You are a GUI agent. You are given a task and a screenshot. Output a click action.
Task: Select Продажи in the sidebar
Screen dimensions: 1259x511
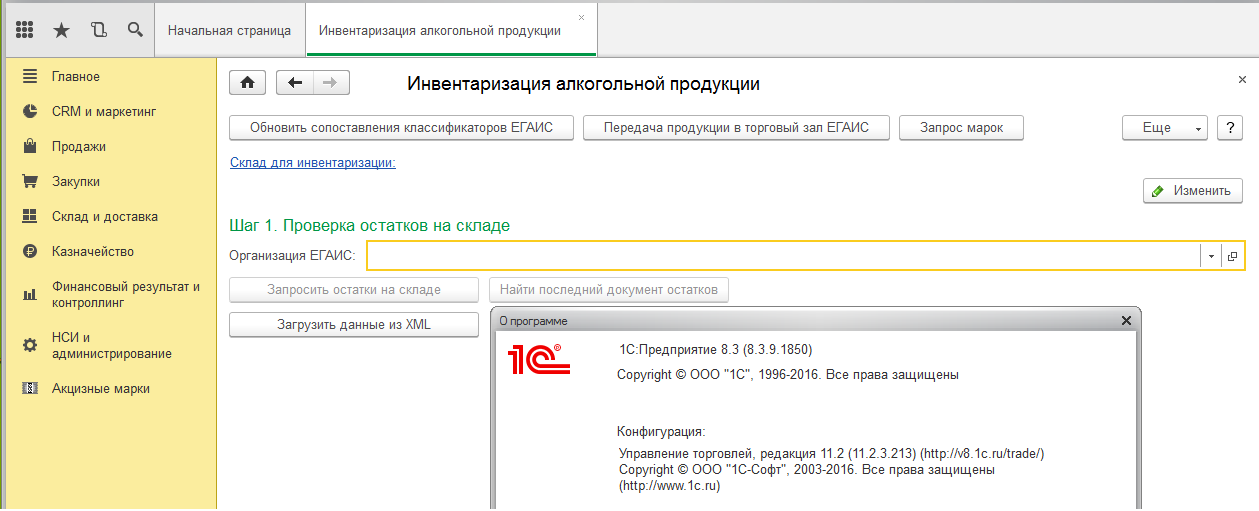click(79, 147)
